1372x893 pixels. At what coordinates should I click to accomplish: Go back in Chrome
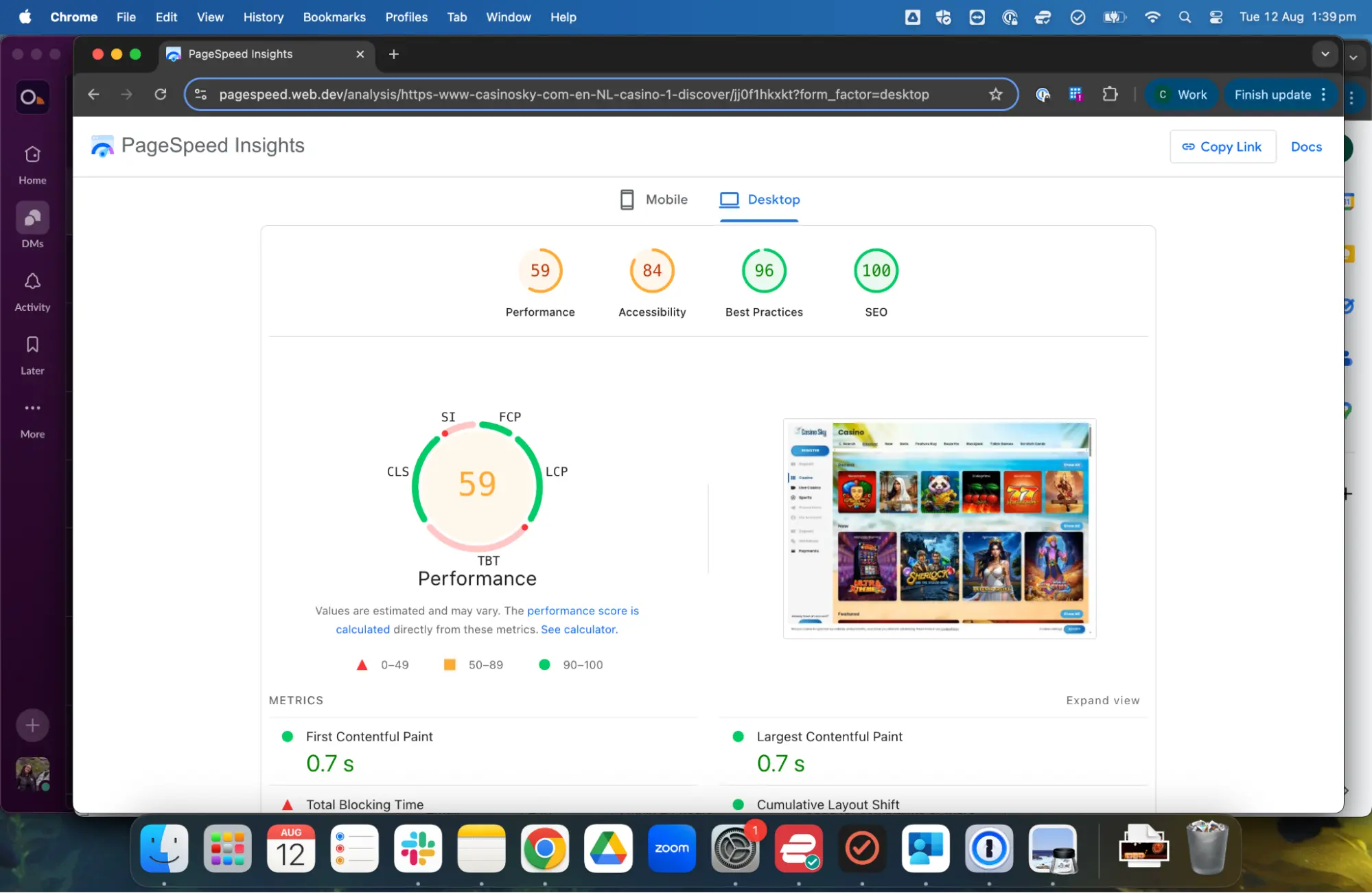93,95
